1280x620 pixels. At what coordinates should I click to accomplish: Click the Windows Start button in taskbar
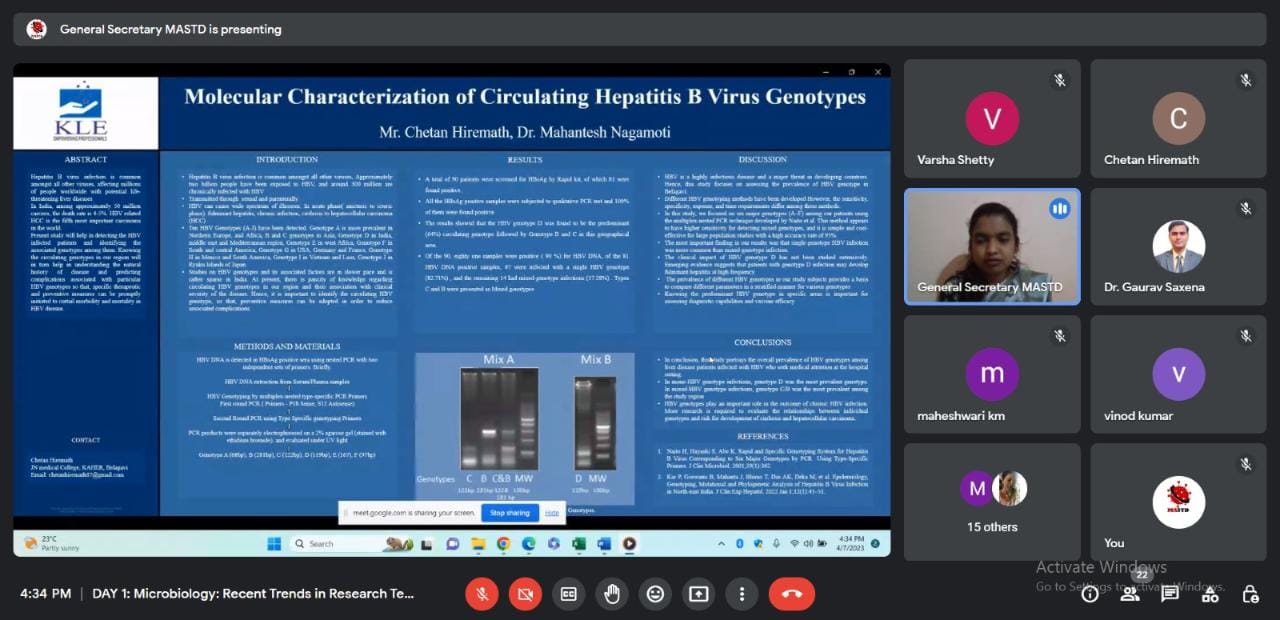pos(273,544)
